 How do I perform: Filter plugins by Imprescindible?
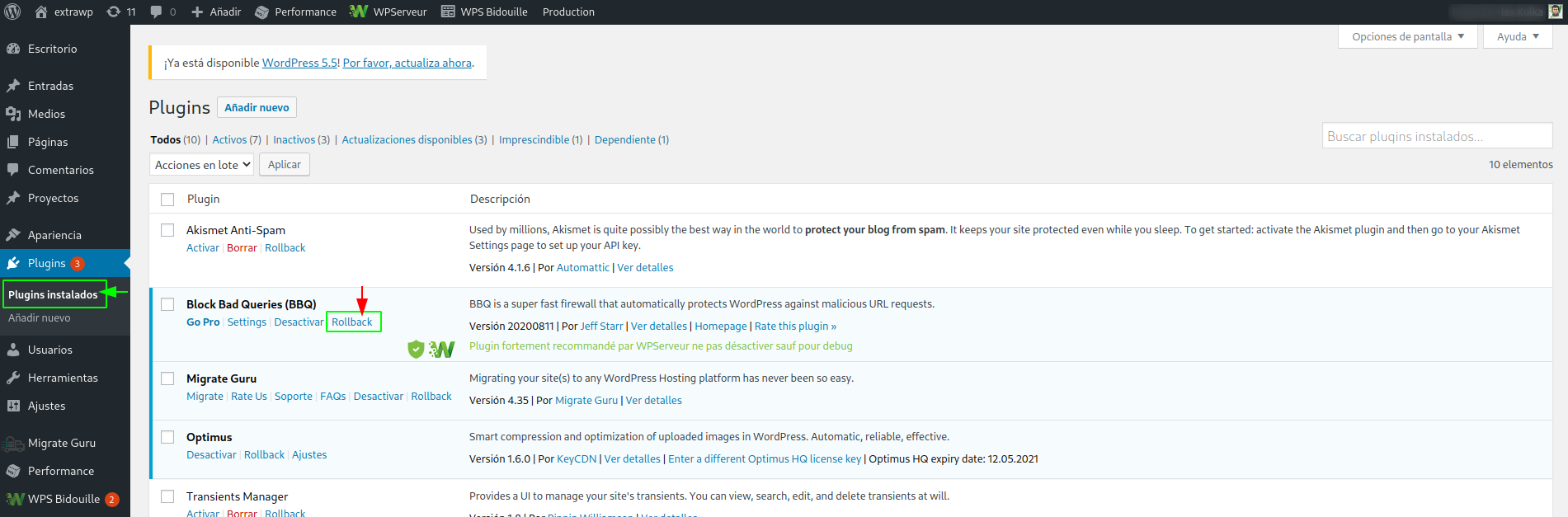click(x=534, y=139)
